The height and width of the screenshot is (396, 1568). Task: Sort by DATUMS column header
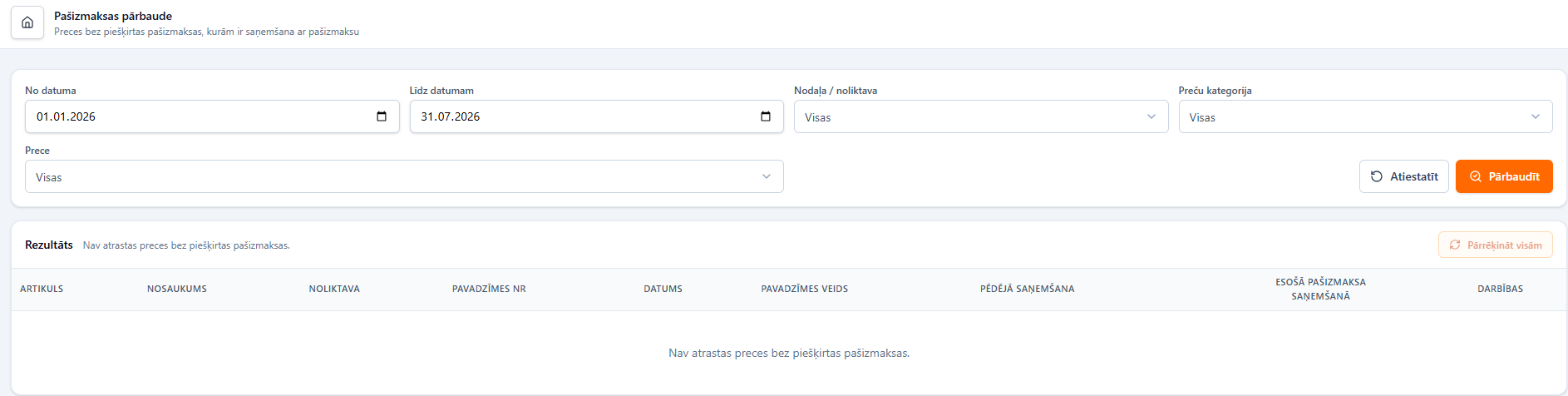point(663,289)
